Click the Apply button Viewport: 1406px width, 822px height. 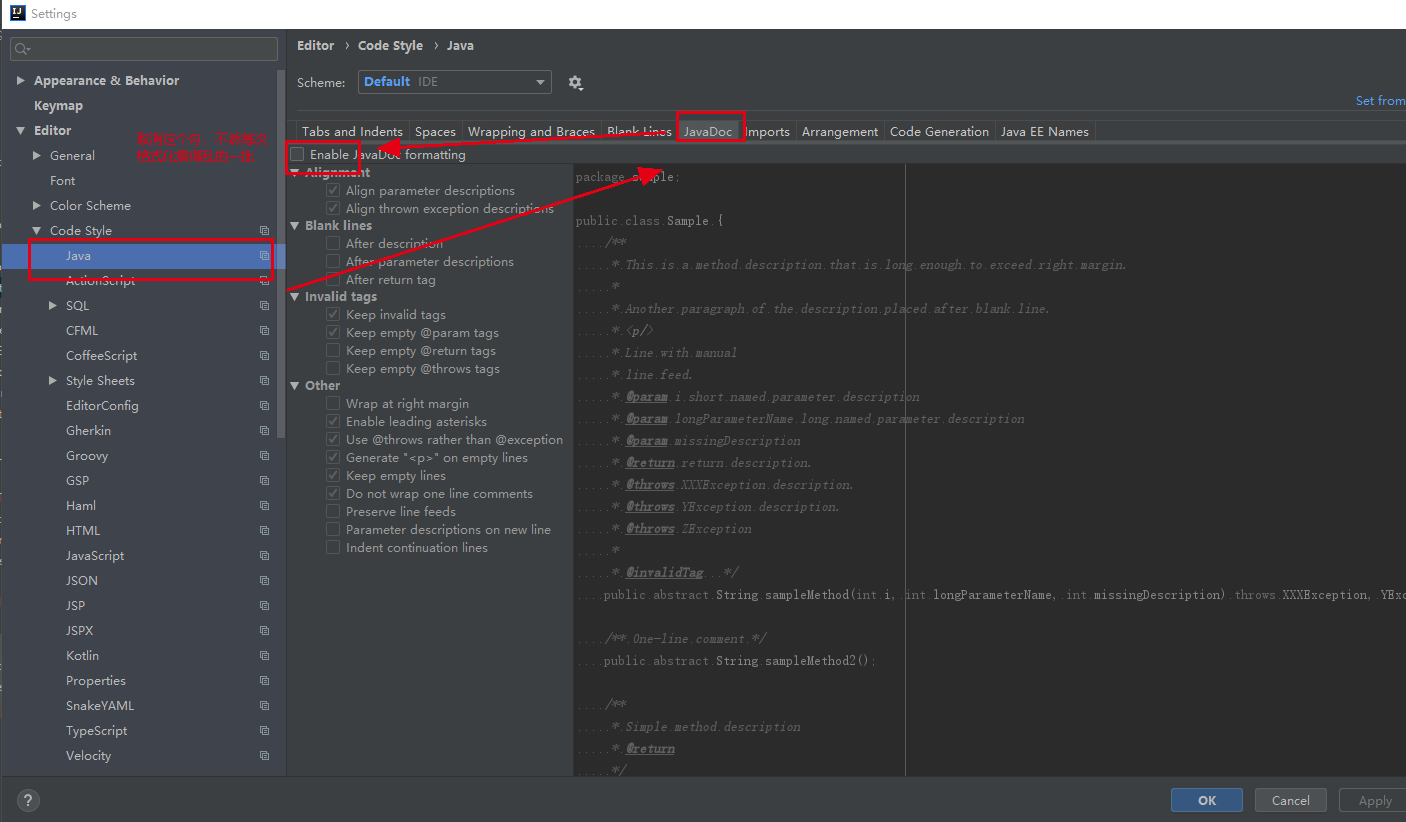[x=1374, y=800]
